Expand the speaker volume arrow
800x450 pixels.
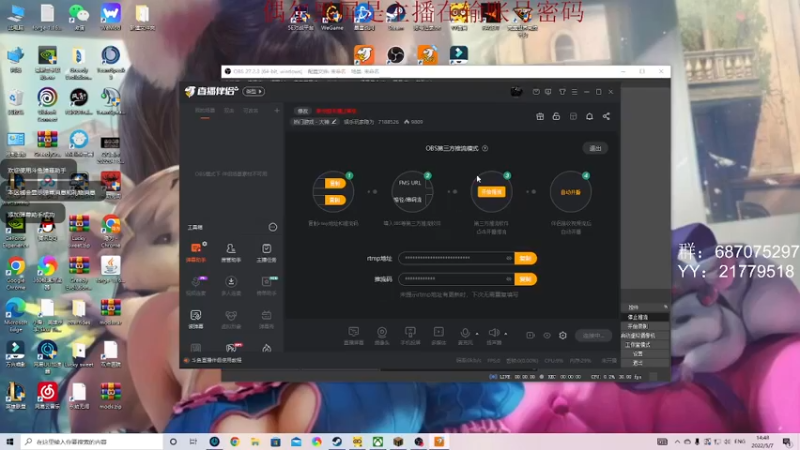(506, 334)
